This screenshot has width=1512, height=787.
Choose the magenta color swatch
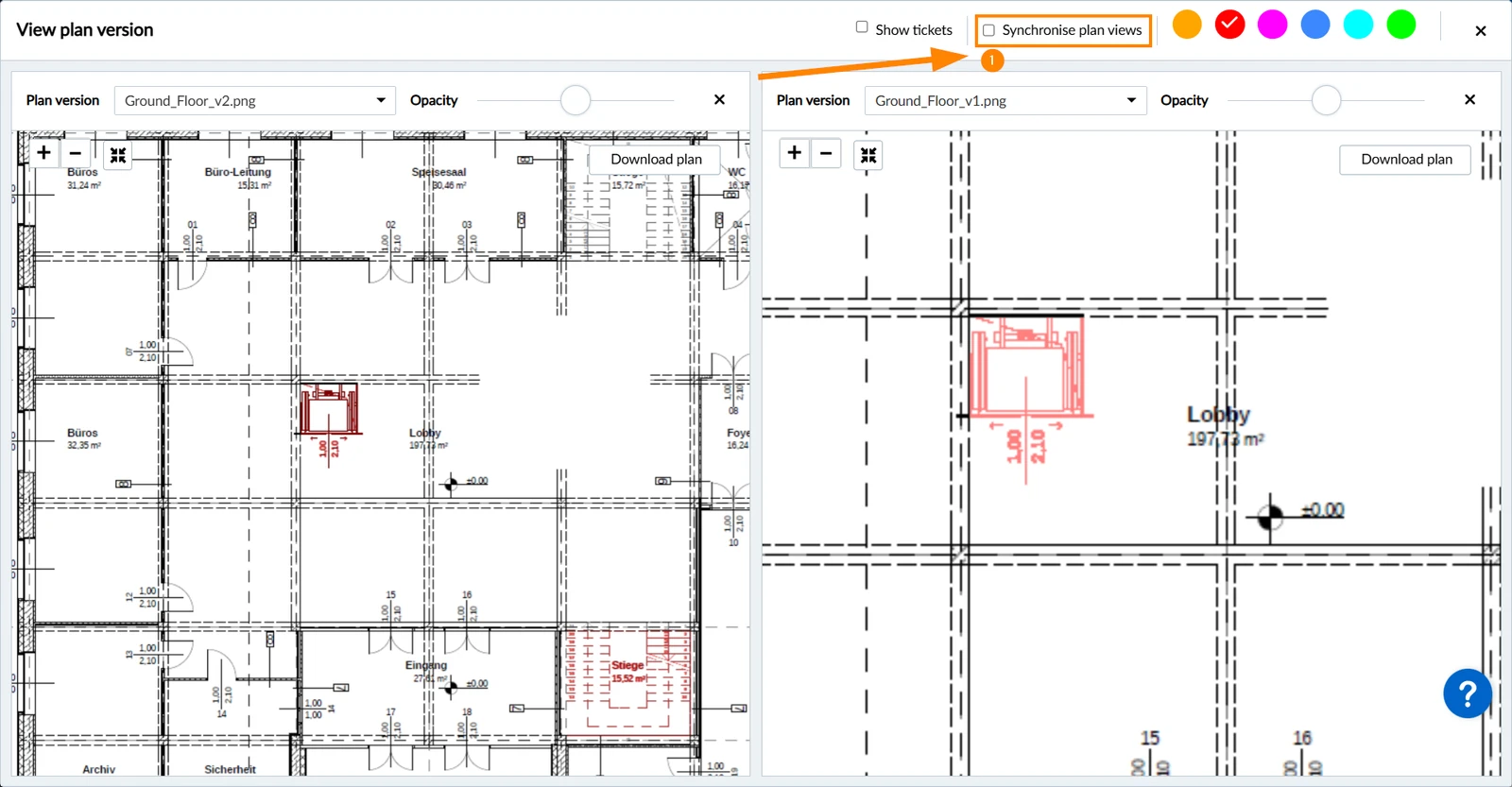(x=1272, y=25)
